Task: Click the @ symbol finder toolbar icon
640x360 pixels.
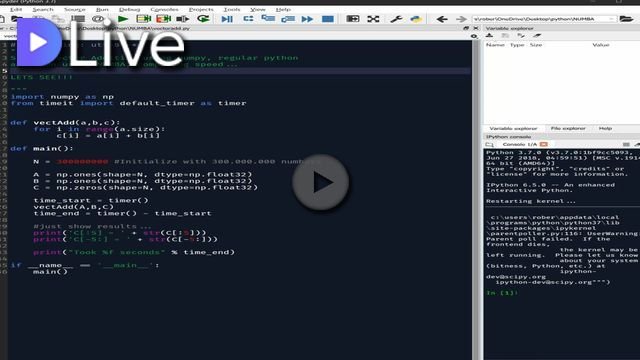Action: [98, 19]
